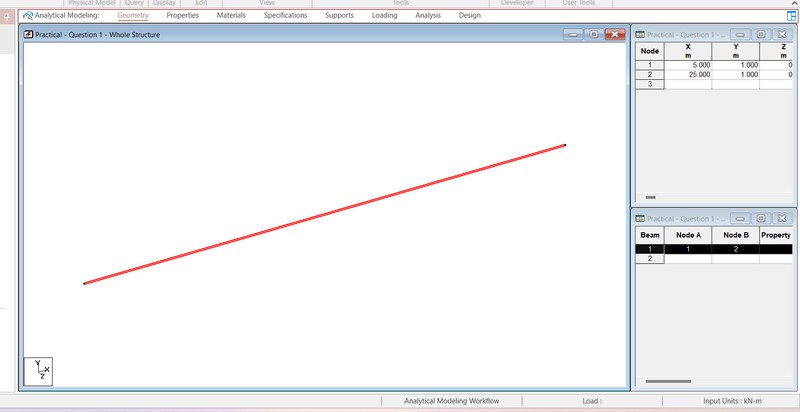Click Input Units kN-m in status bar
This screenshot has height=412, width=800.
[732, 401]
